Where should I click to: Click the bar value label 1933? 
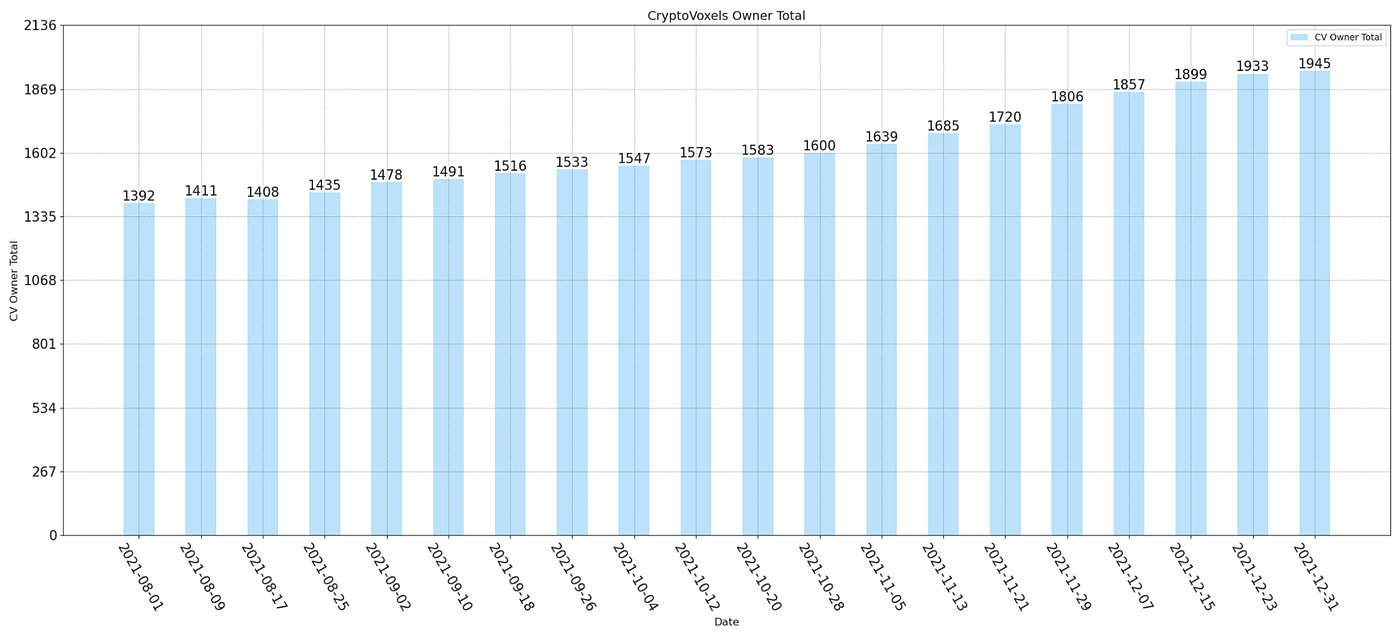click(1252, 67)
